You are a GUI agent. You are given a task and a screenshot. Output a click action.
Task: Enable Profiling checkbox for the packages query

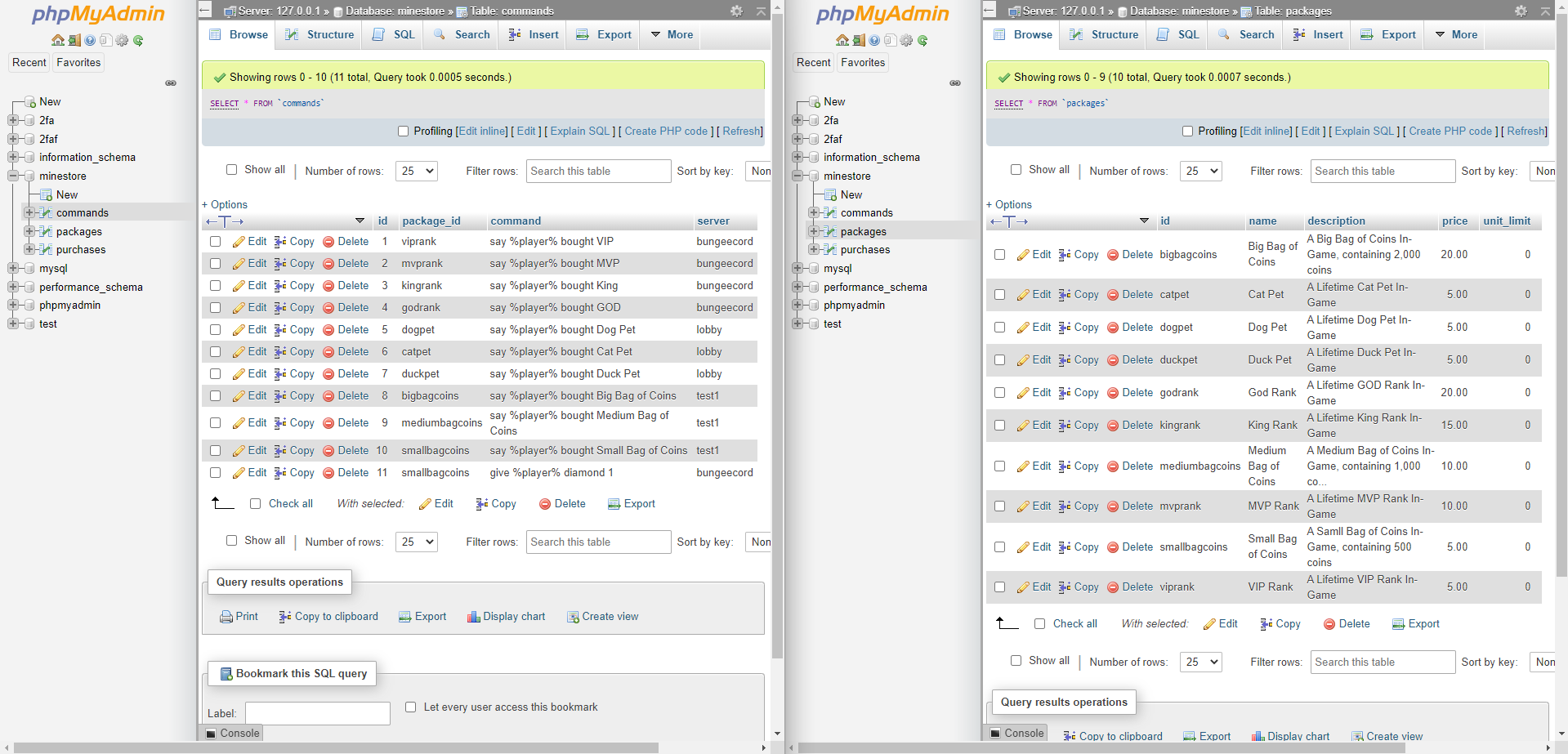[1187, 132]
